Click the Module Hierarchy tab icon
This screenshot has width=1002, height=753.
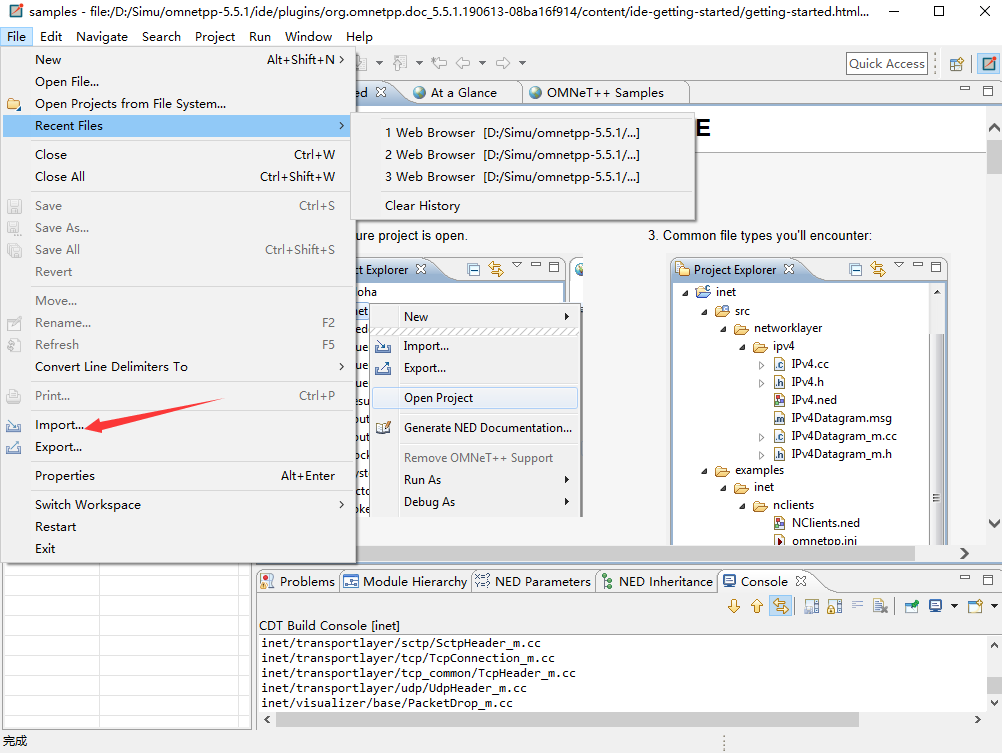point(351,581)
